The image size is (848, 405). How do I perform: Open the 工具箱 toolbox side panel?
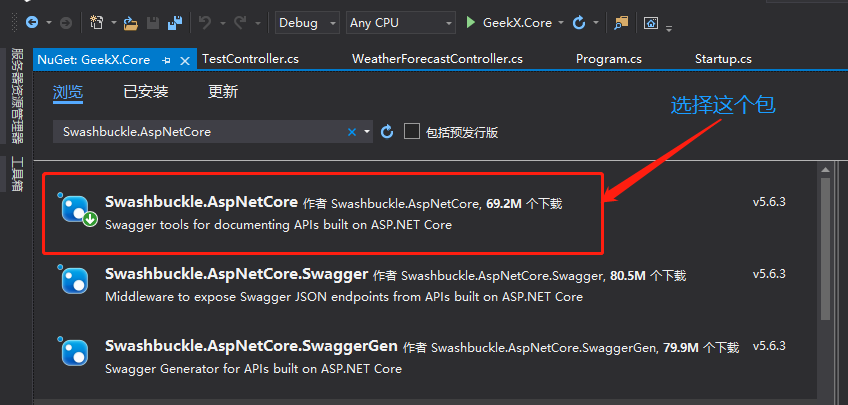[17, 174]
